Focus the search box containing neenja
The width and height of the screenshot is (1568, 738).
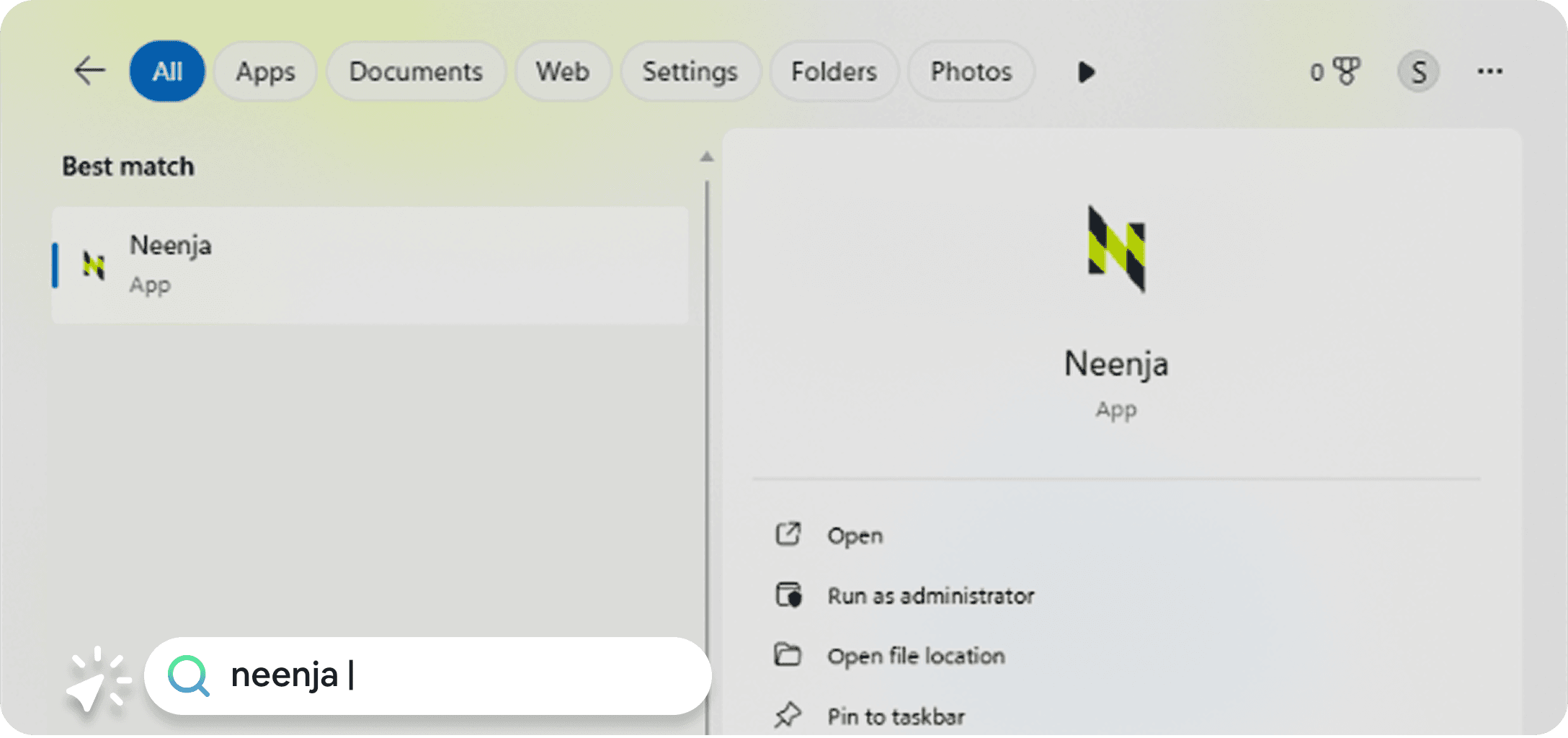(428, 676)
